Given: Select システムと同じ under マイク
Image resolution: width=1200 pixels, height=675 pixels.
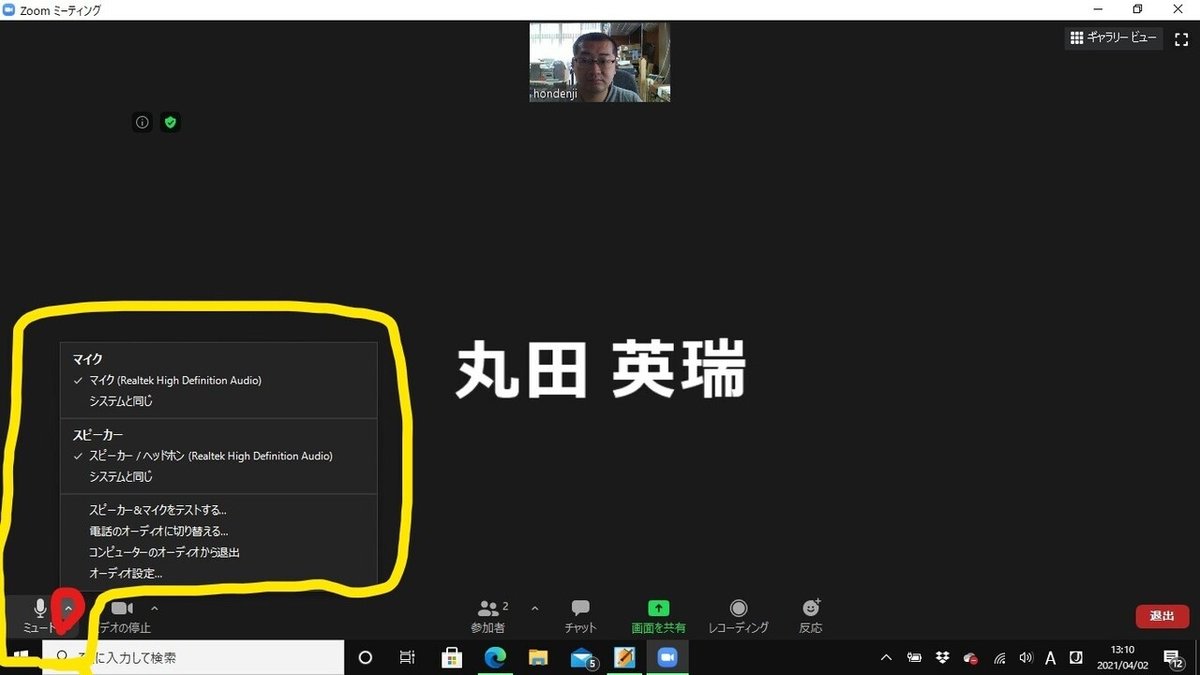Looking at the screenshot, I should click(x=122, y=400).
